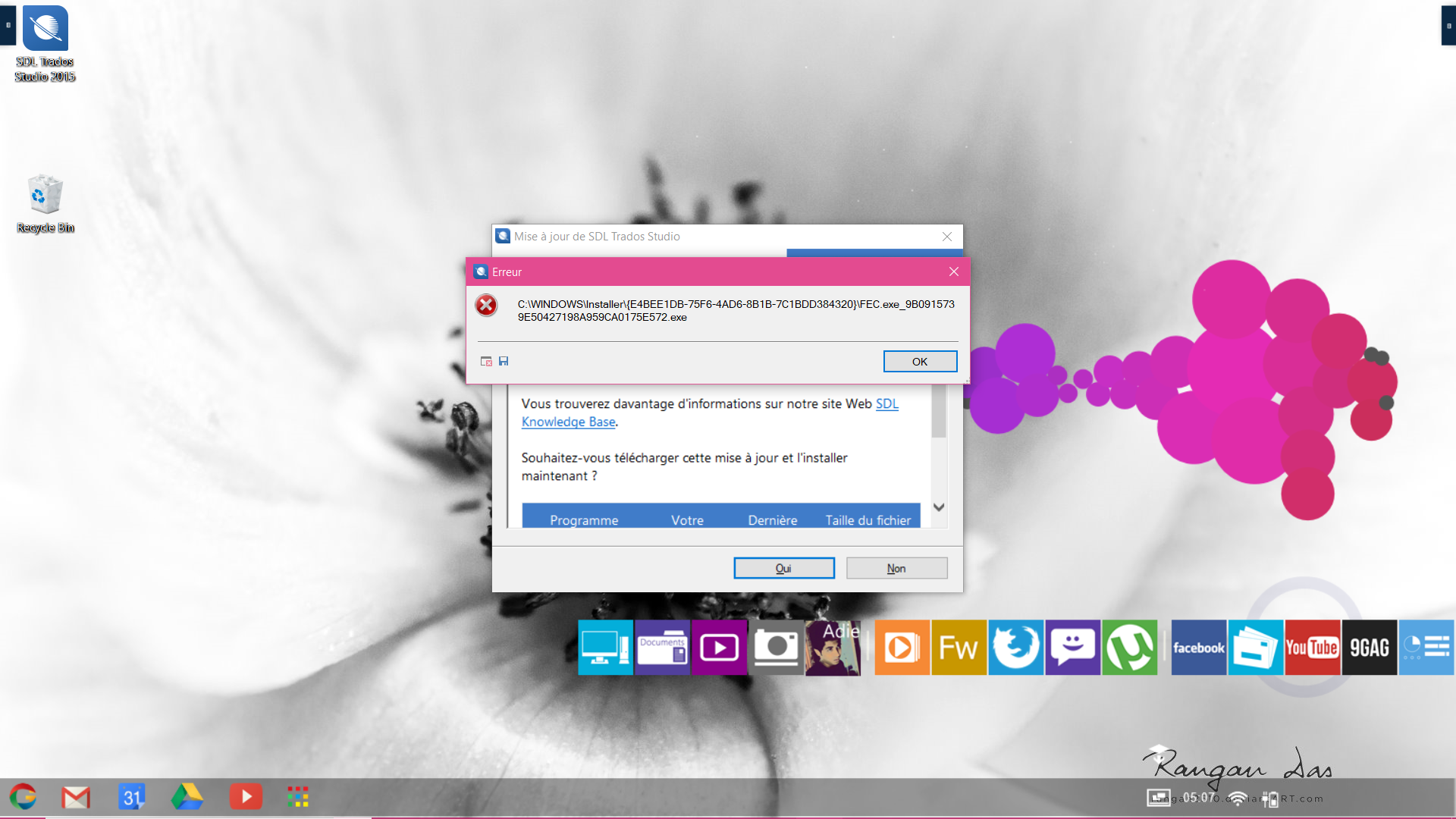
Task: Close the Erreur dialog
Action: pos(954,271)
